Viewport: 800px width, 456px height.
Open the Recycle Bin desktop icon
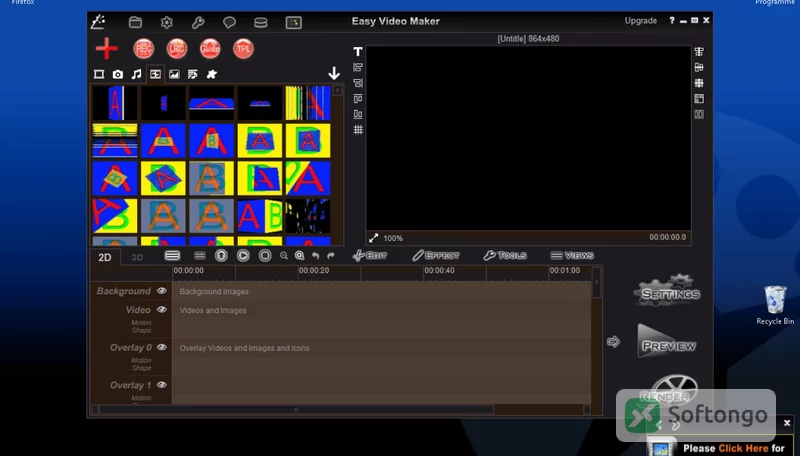pyautogui.click(x=775, y=305)
